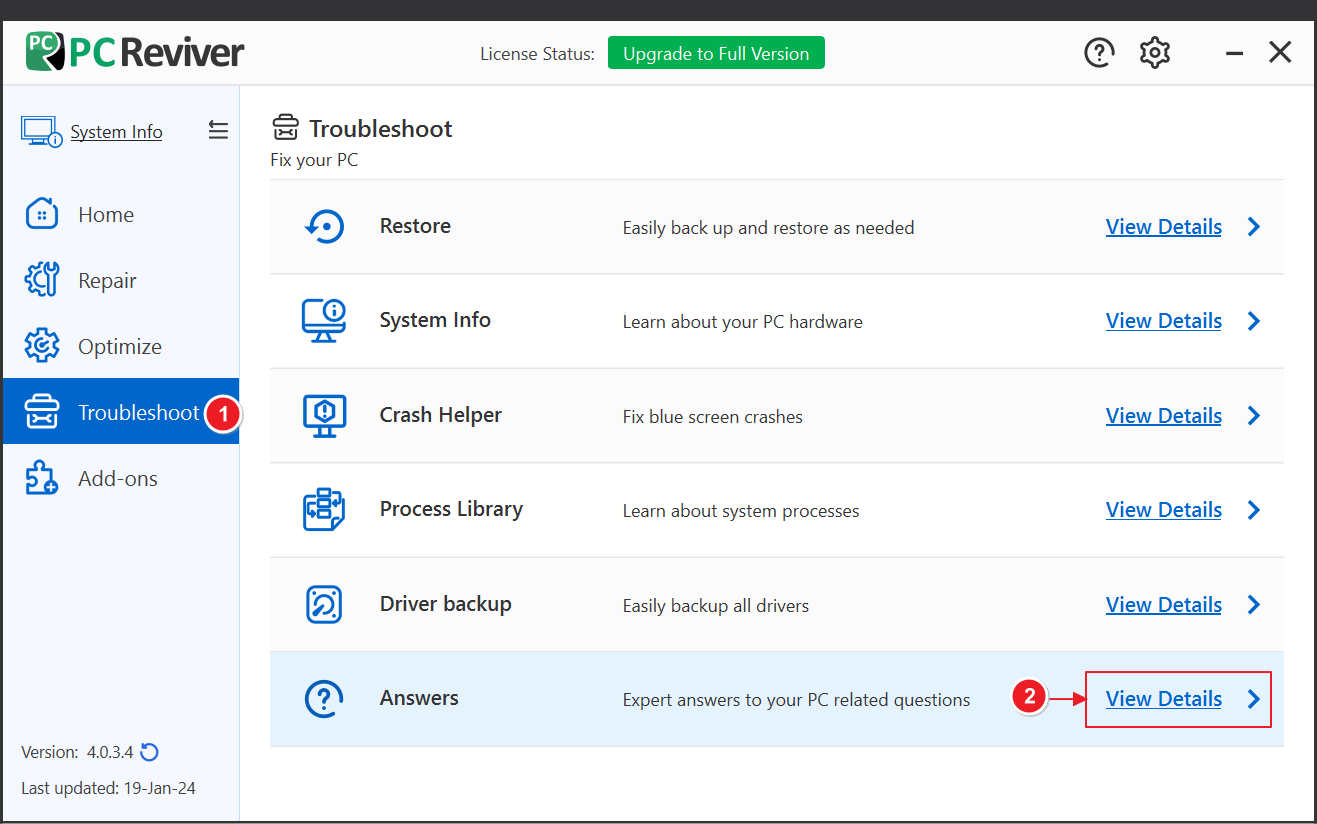Expand Crash Helper row chevron arrow
Screen dimensions: 1317x824
click(1254, 416)
